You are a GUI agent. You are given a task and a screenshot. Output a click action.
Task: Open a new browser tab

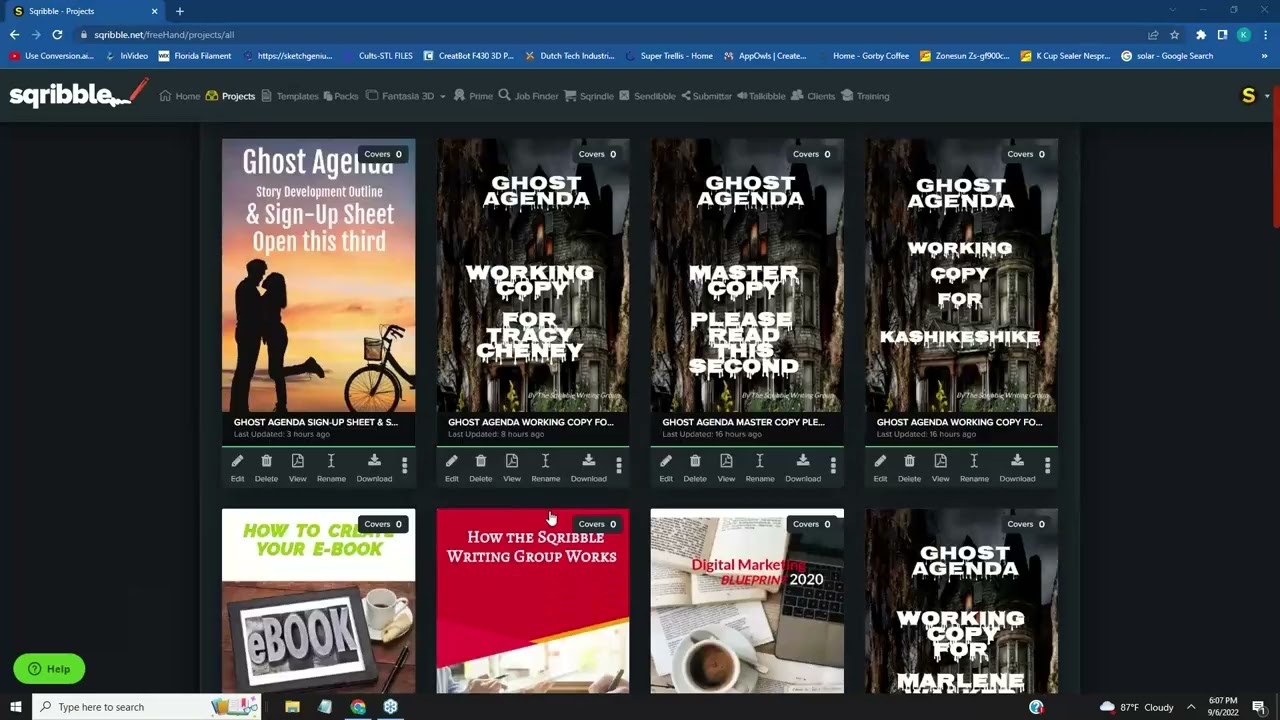[x=180, y=11]
